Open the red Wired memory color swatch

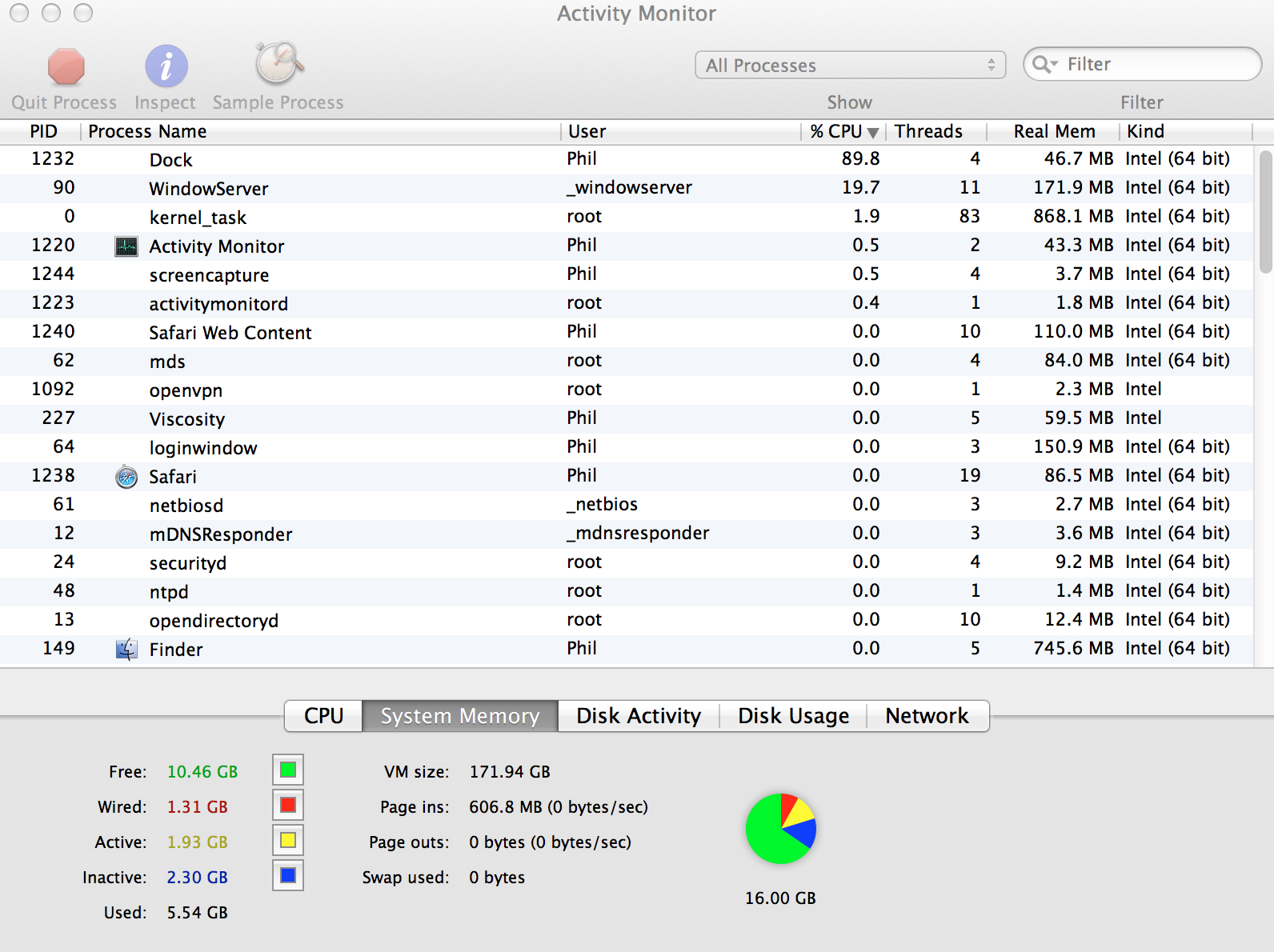tap(288, 805)
